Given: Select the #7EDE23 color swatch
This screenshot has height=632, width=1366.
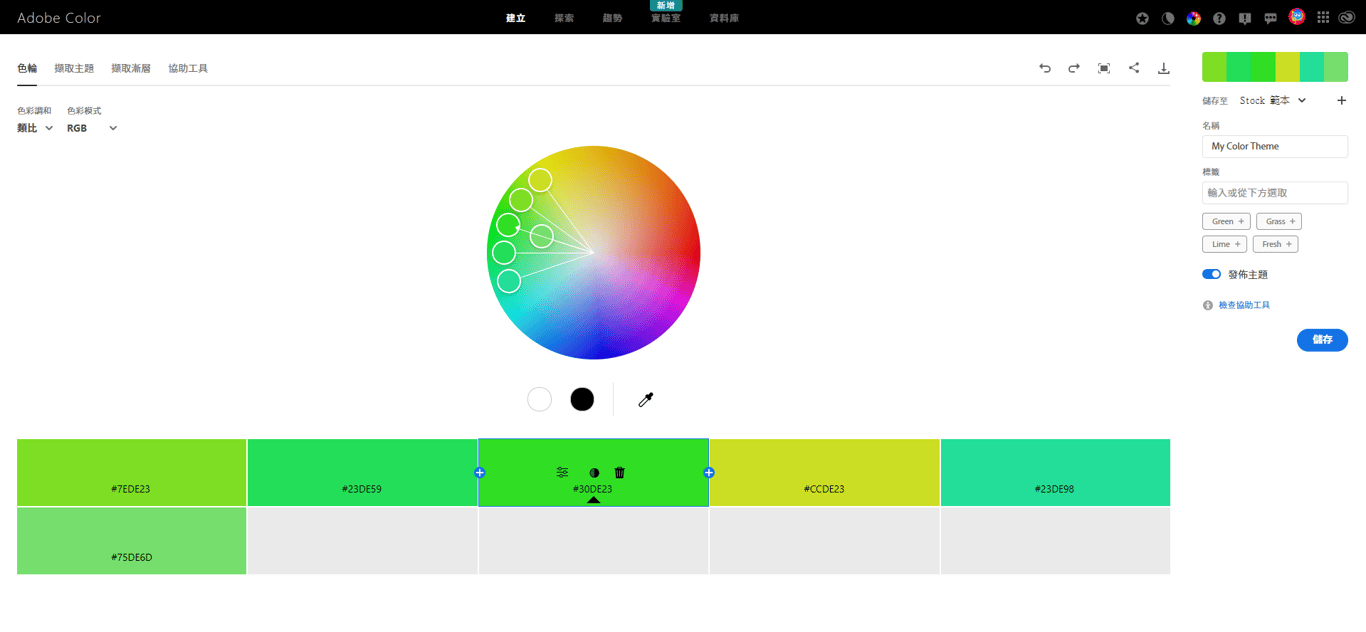Looking at the screenshot, I should [x=131, y=472].
